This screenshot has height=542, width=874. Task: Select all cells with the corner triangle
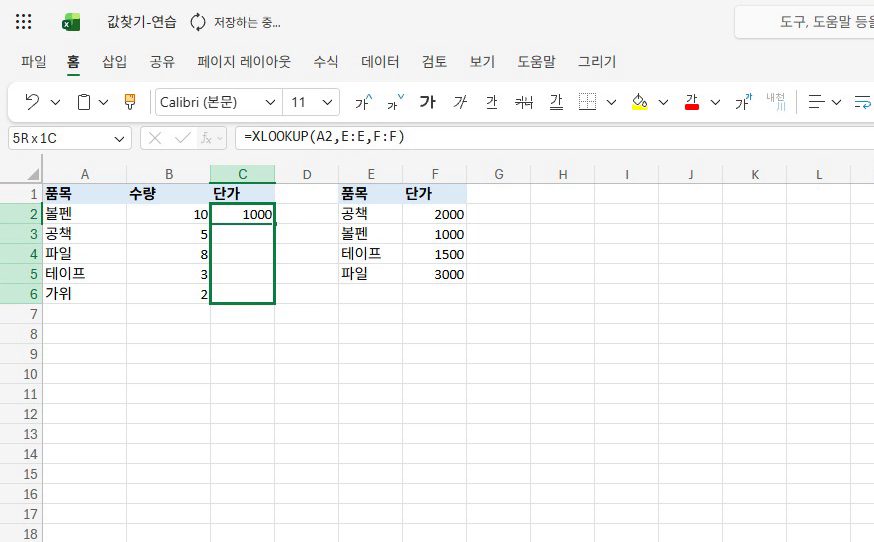[33, 175]
